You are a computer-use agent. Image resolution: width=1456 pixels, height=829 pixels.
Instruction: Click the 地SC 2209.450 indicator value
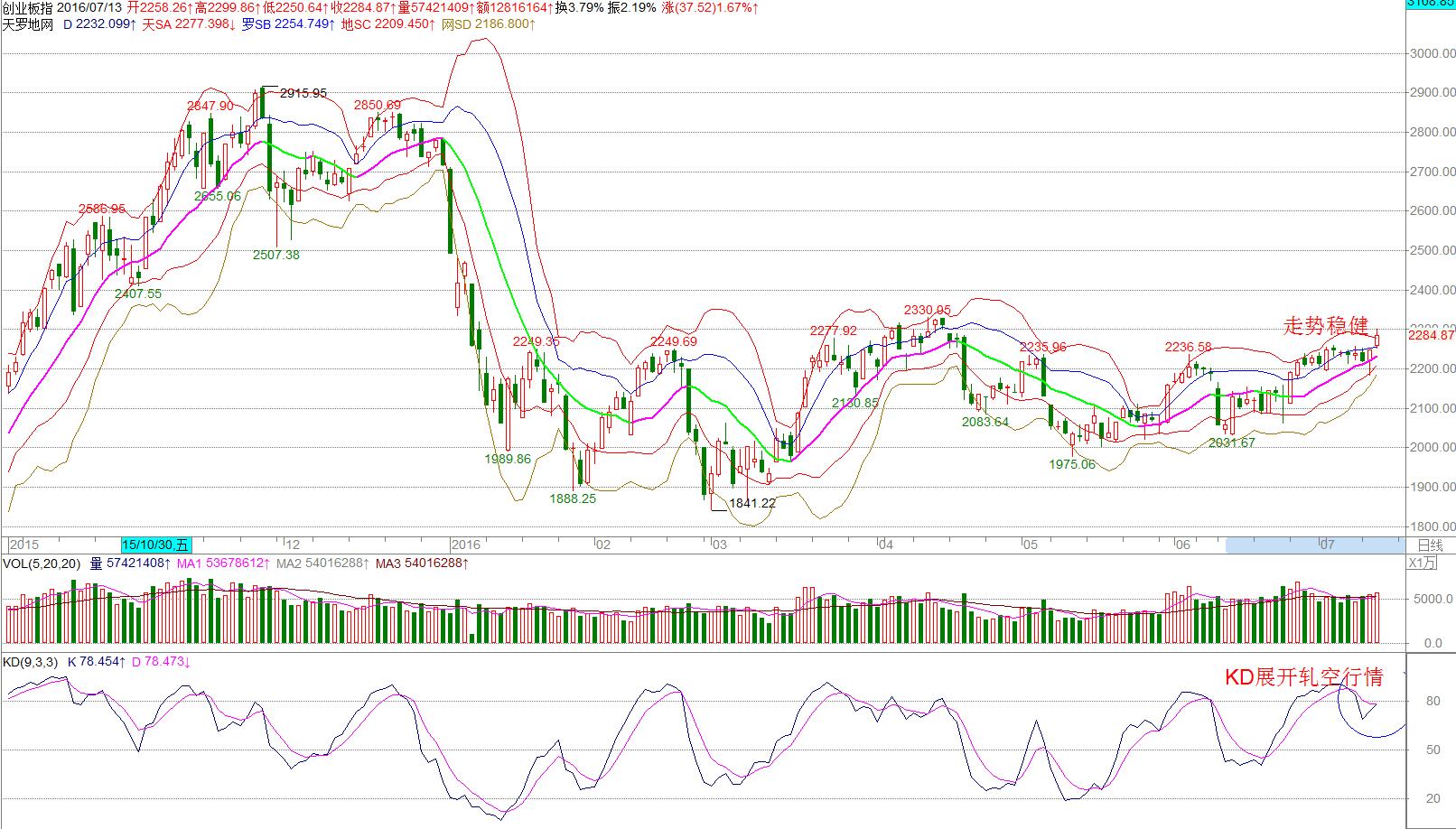(388, 24)
